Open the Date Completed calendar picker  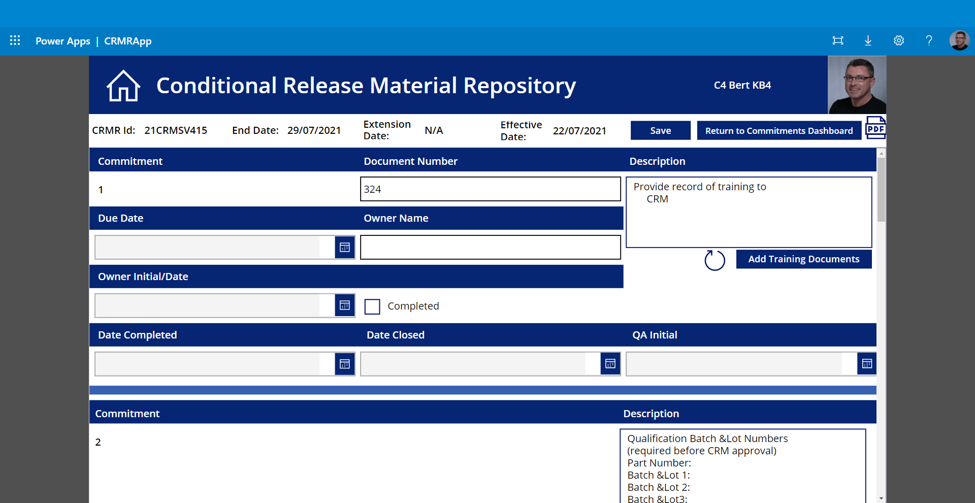pyautogui.click(x=344, y=364)
